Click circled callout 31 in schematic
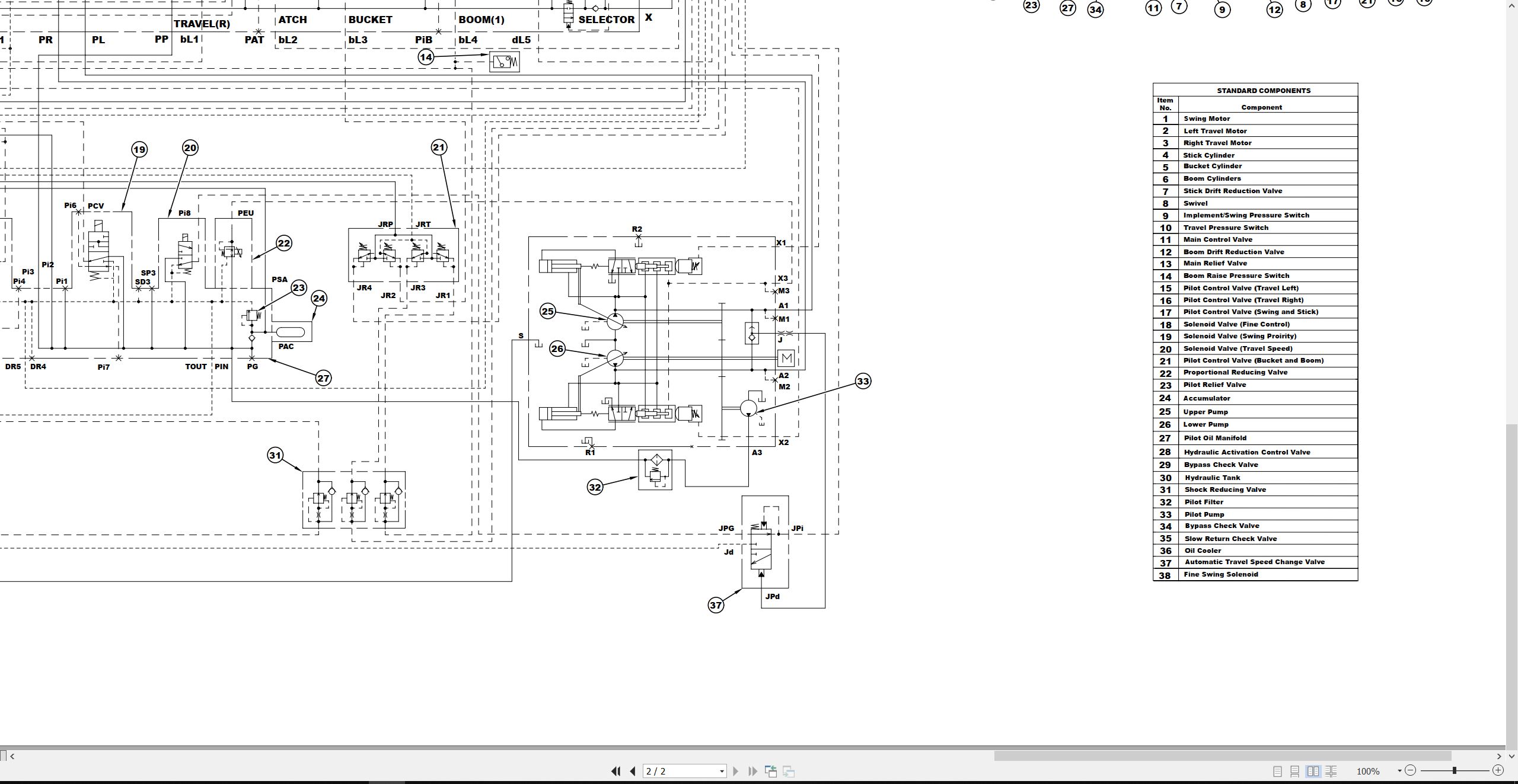 pyautogui.click(x=275, y=455)
